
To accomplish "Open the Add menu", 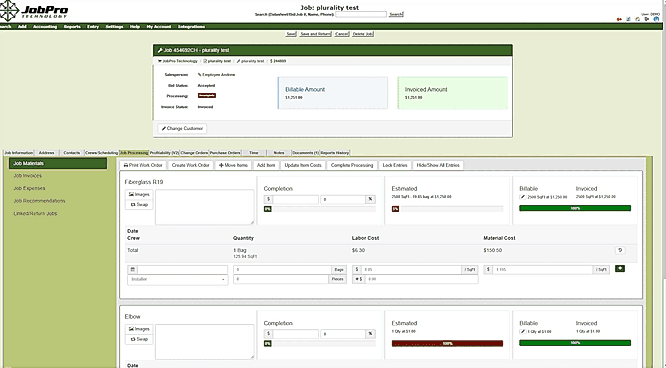I will (x=22, y=26).
